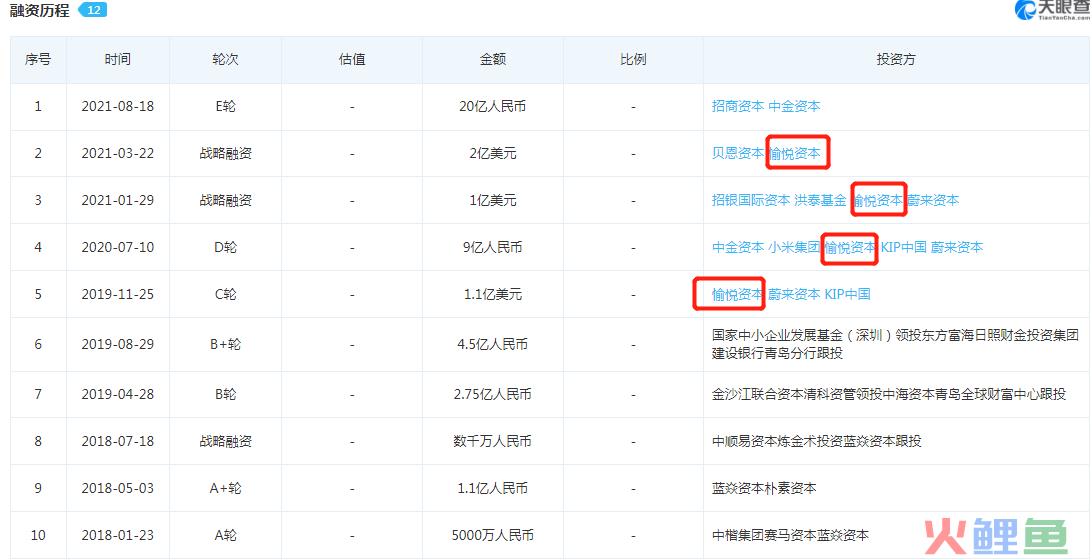
Task: Click investor text 中楷集团赛马资本蓝焱资本
Action: coord(790,536)
